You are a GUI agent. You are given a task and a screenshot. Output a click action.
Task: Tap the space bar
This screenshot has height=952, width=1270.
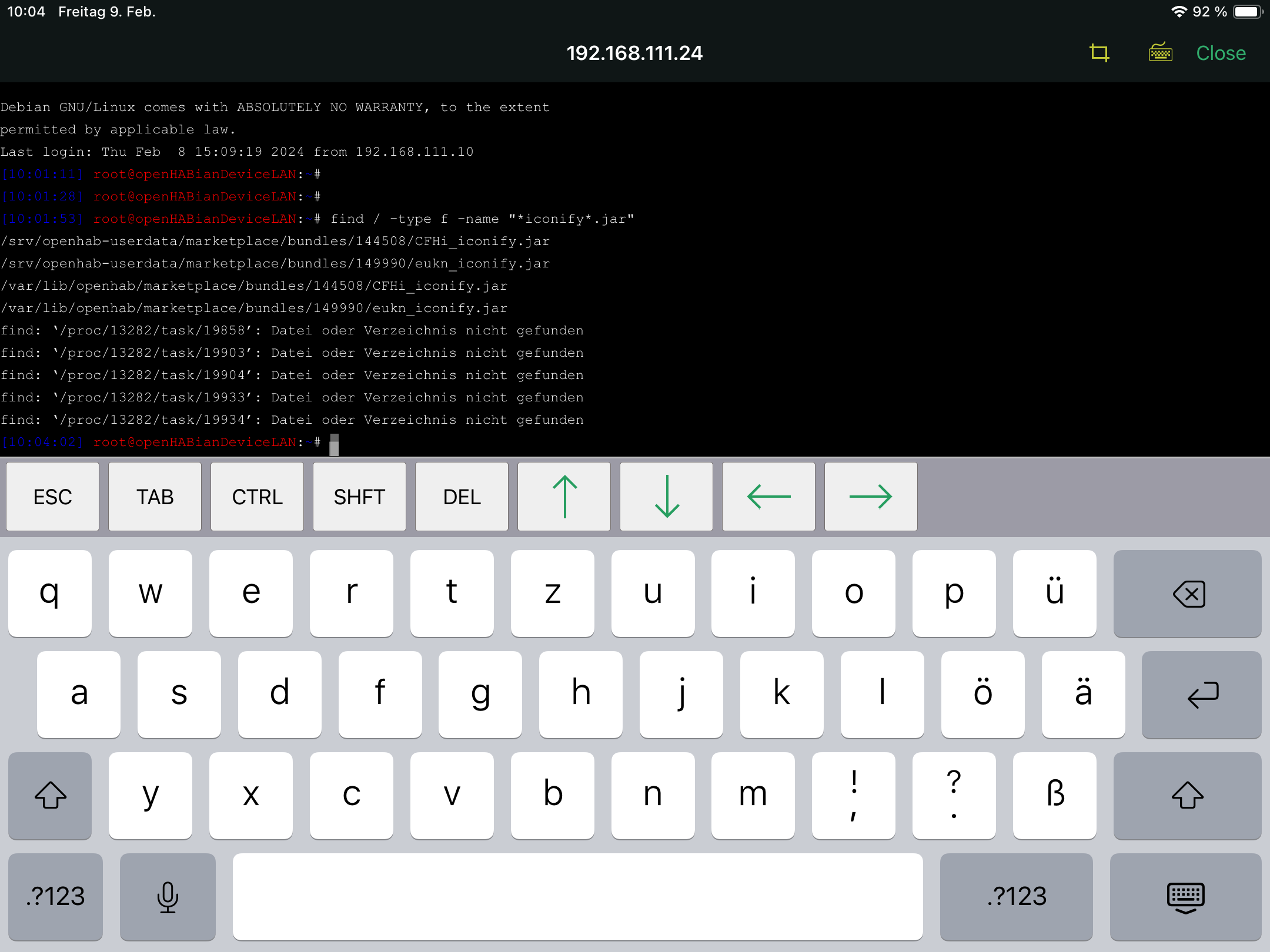tap(577, 896)
